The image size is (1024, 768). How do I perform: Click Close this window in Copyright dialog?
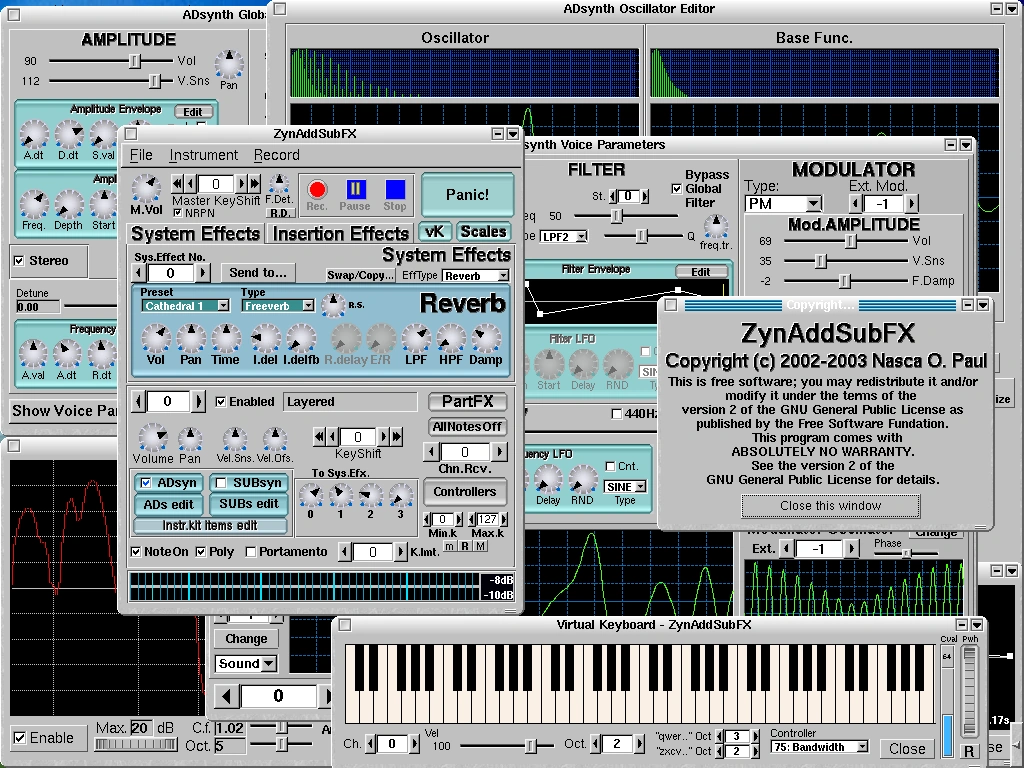click(x=830, y=506)
